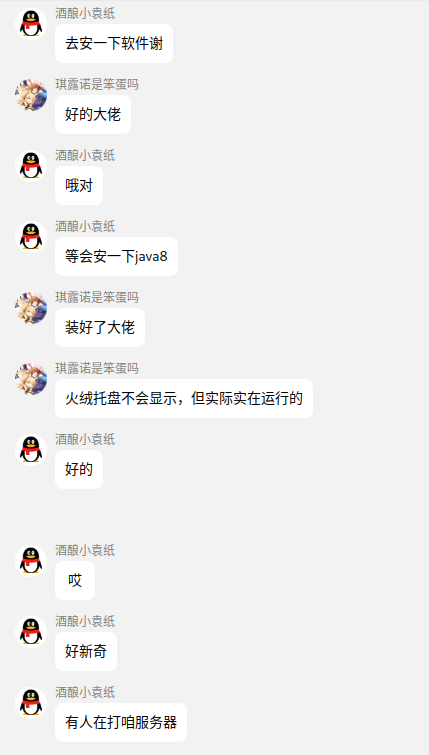Screen dimensions: 429x755
Task: Click penguin avatar beside "有人在打咱服务器" message
Action: (31, 703)
